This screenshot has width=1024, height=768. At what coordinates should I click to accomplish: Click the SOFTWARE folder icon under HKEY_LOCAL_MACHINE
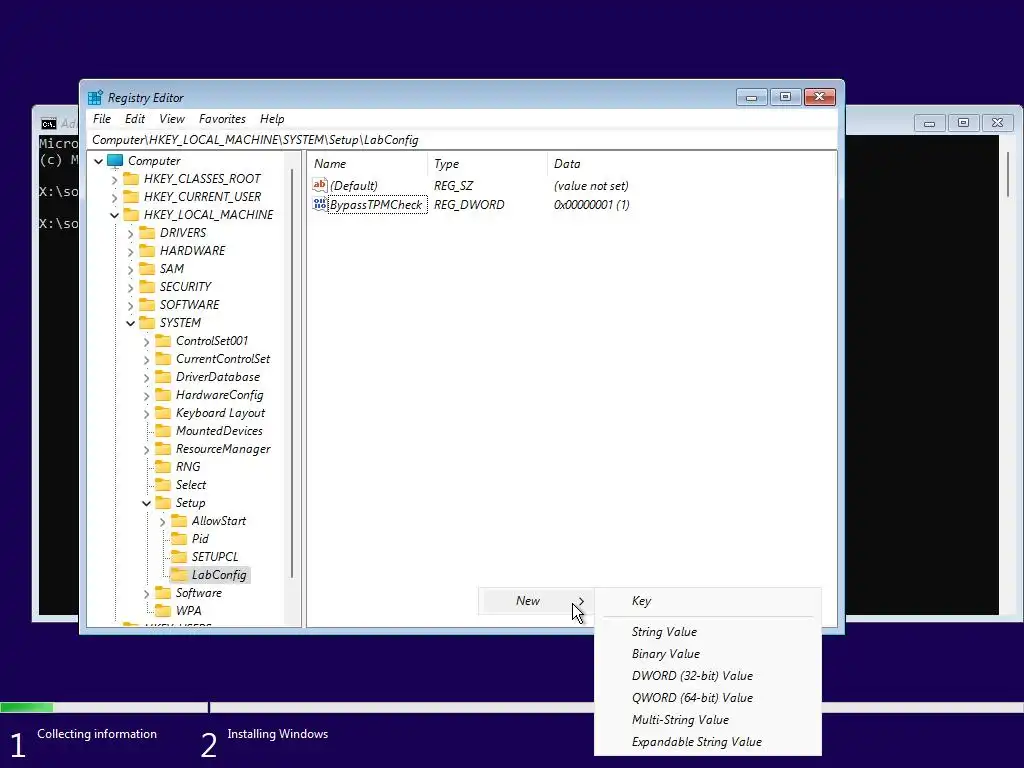click(148, 304)
